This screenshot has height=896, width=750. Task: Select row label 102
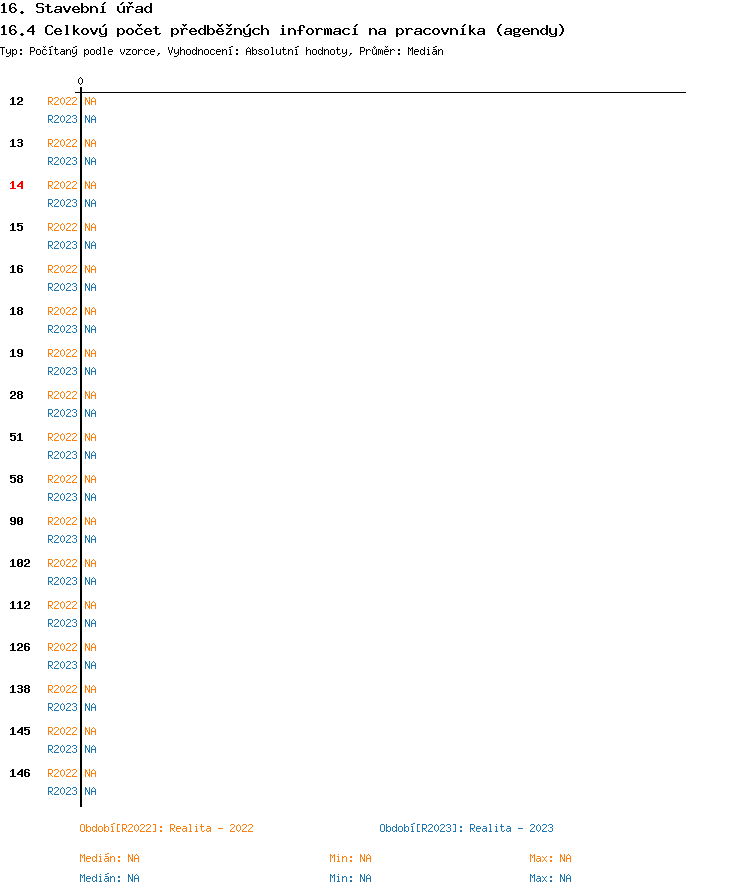click(20, 563)
